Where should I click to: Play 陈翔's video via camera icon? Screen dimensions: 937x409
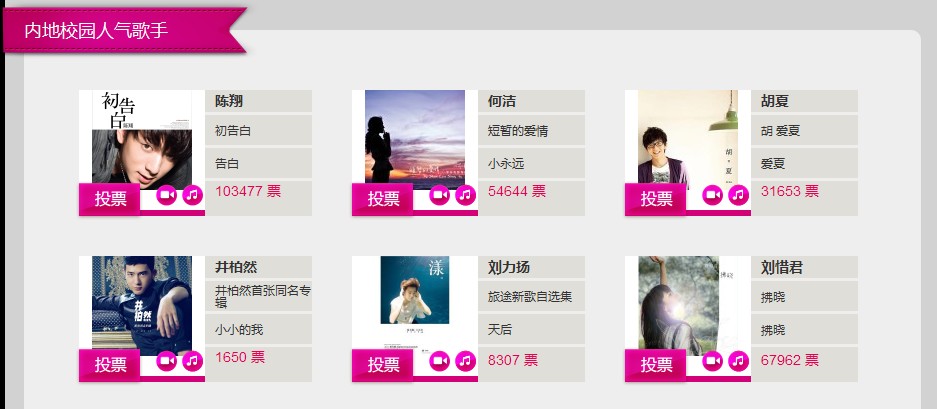[167, 195]
